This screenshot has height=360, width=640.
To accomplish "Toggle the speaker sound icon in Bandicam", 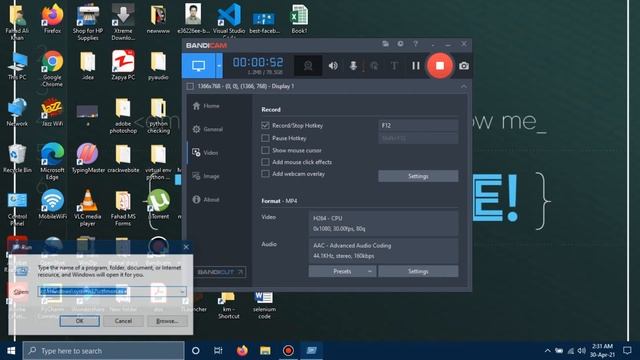I will click(333, 66).
